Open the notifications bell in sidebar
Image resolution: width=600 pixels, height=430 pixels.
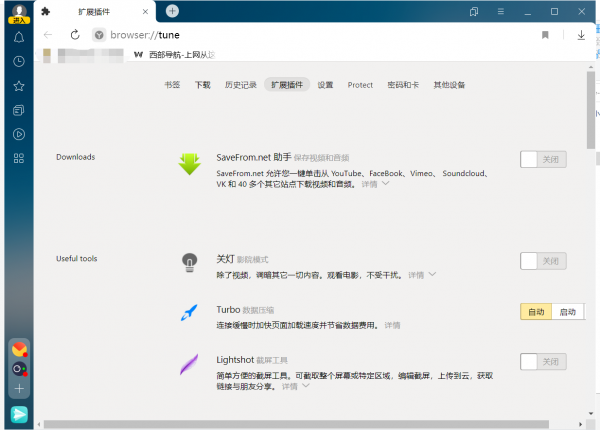19,37
